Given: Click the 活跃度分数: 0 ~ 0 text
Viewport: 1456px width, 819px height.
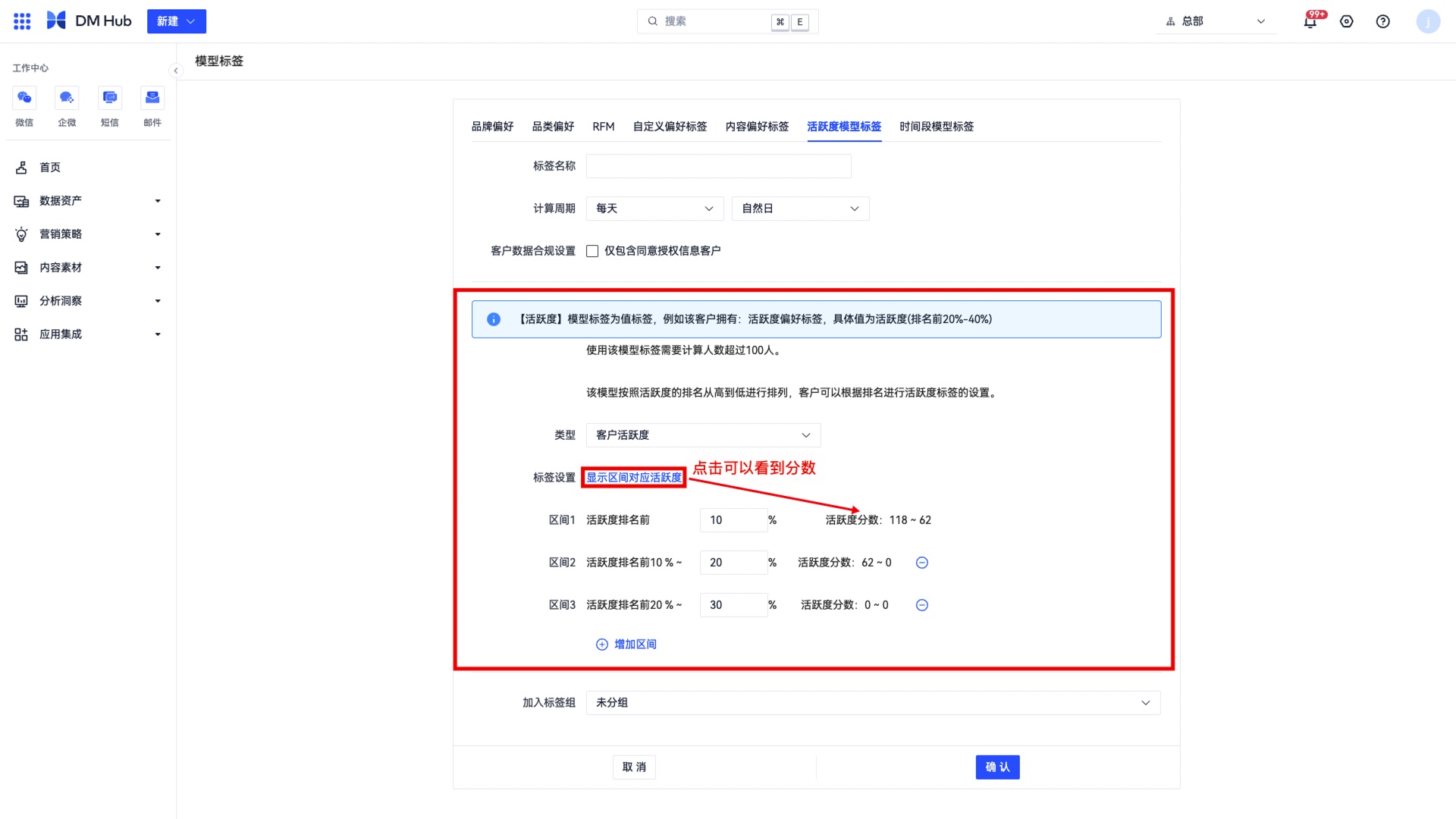Looking at the screenshot, I should point(845,605).
